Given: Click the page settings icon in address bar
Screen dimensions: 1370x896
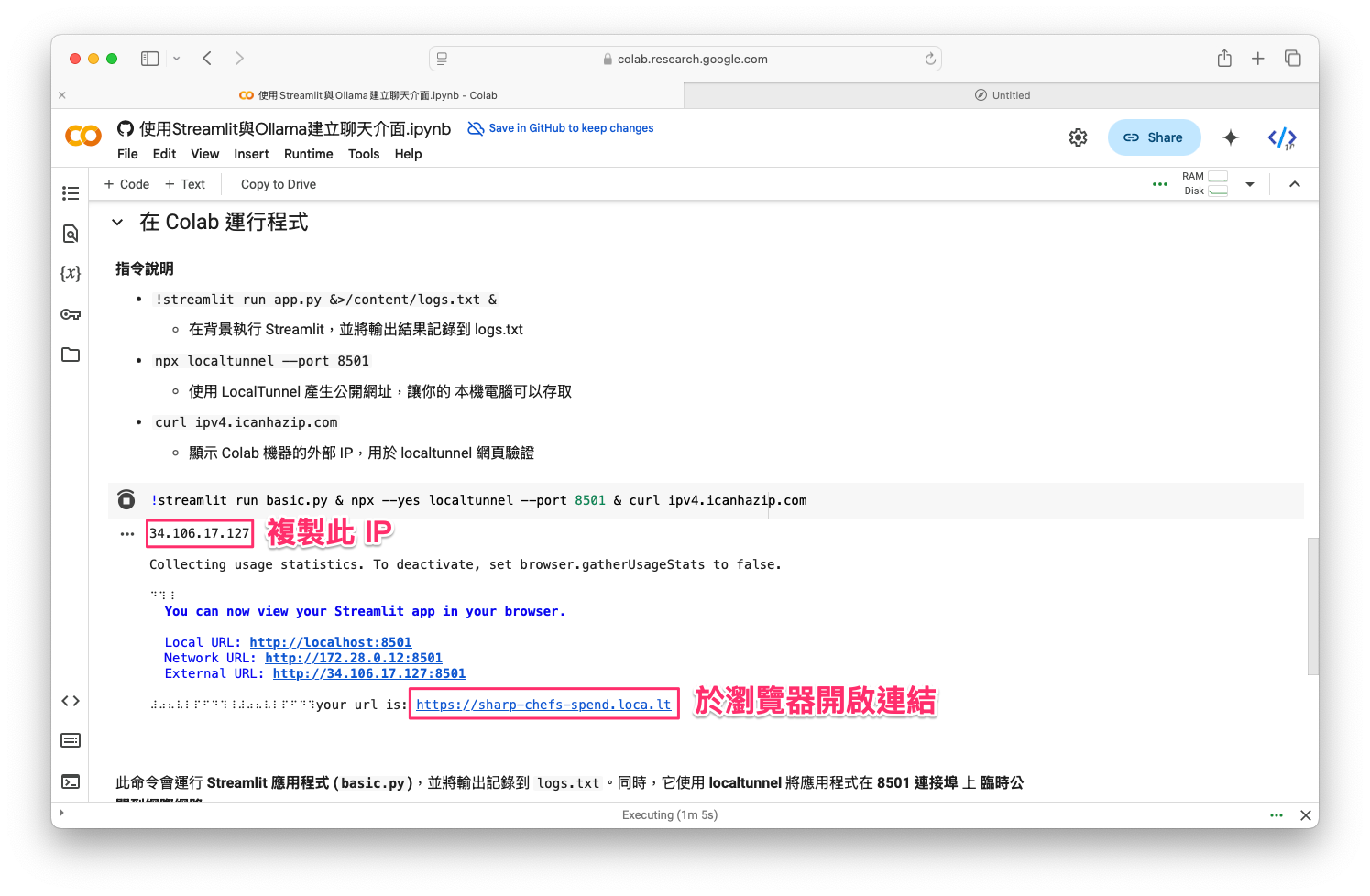Looking at the screenshot, I should (x=442, y=59).
